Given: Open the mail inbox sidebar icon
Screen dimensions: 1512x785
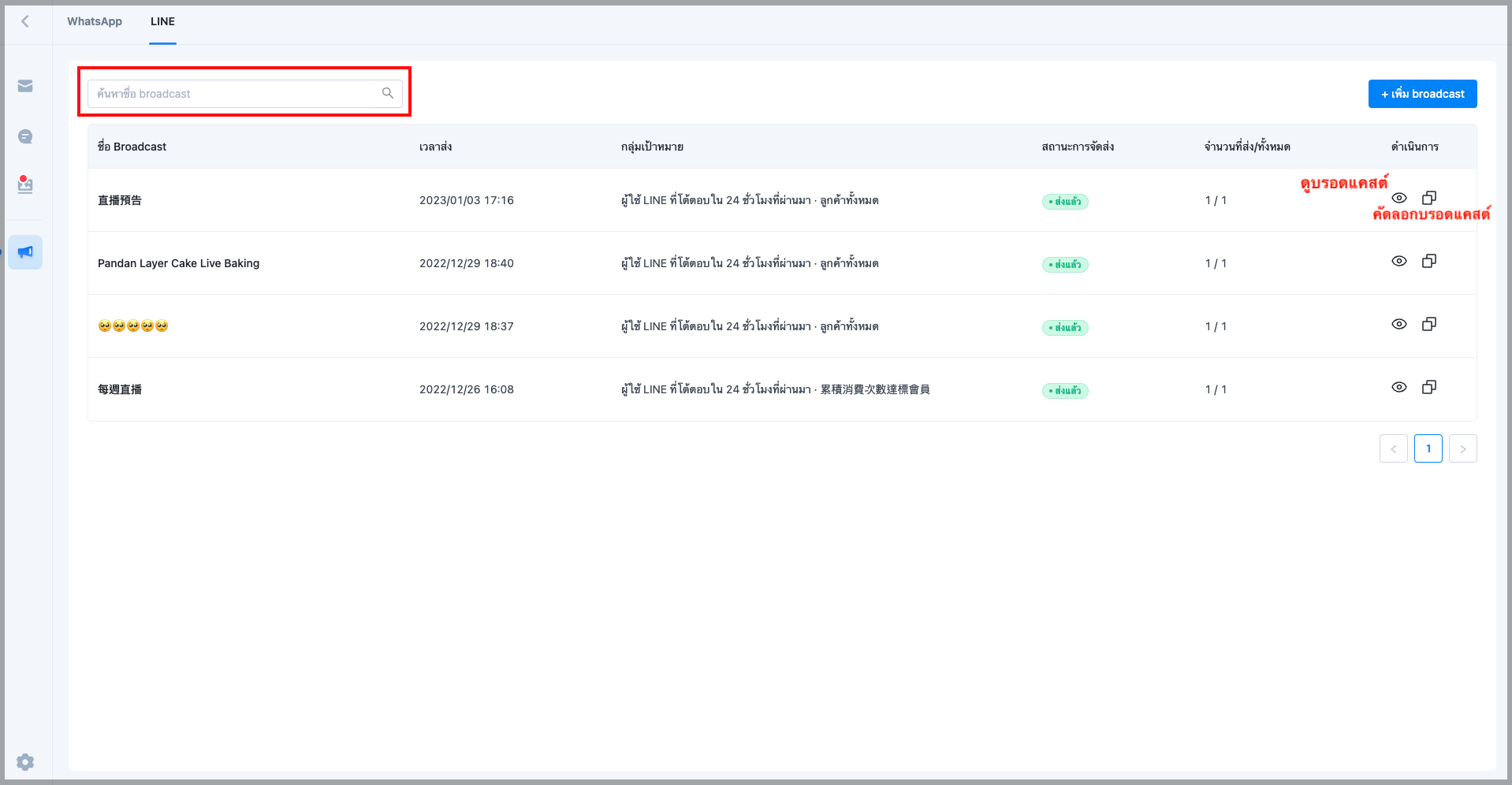Looking at the screenshot, I should (x=25, y=86).
